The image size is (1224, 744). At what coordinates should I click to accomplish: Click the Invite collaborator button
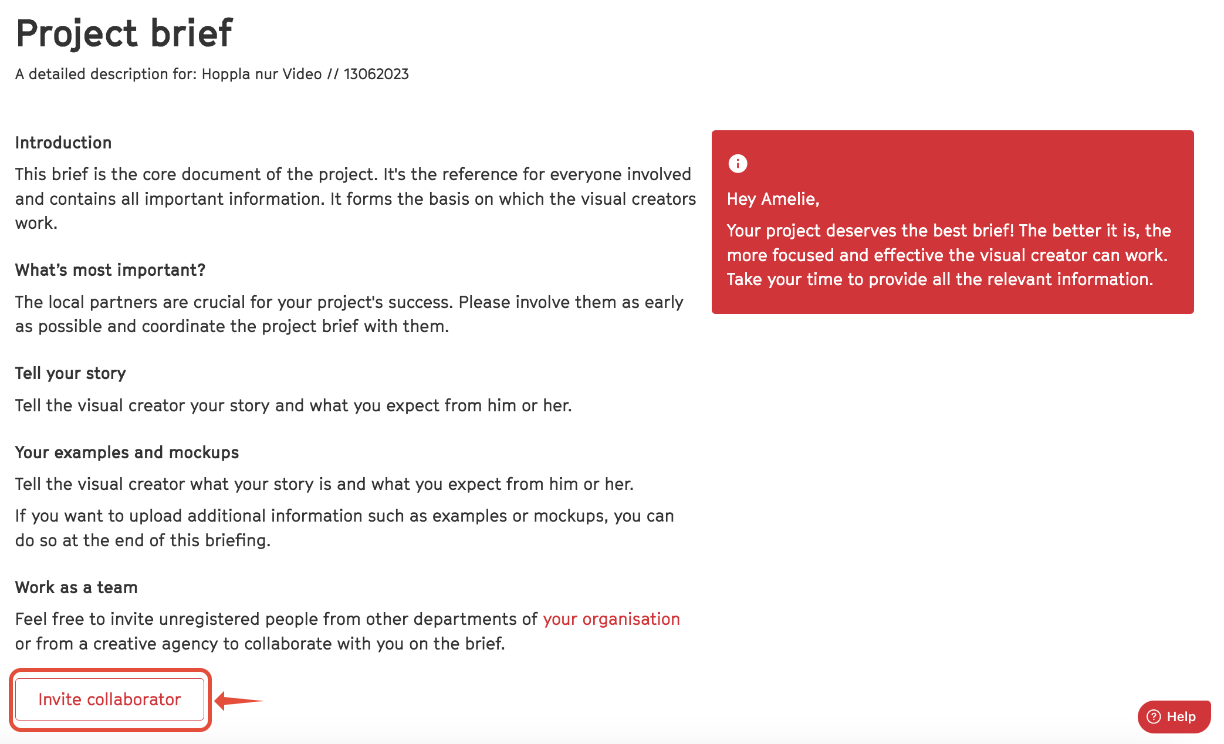coord(109,699)
